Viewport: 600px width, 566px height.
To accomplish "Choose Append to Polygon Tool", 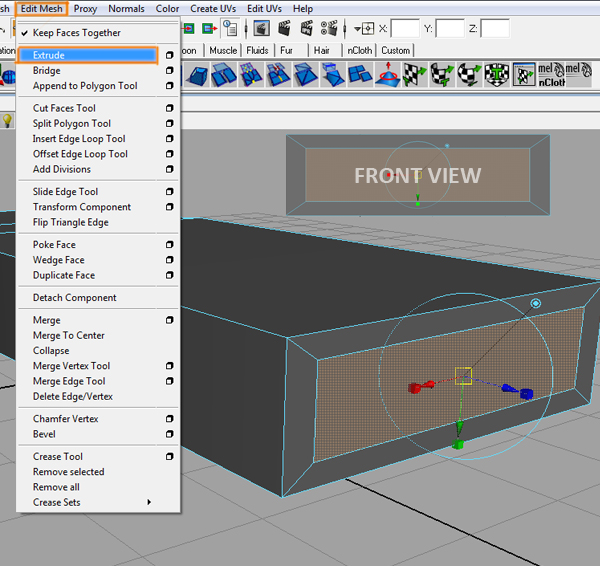I will [85, 86].
